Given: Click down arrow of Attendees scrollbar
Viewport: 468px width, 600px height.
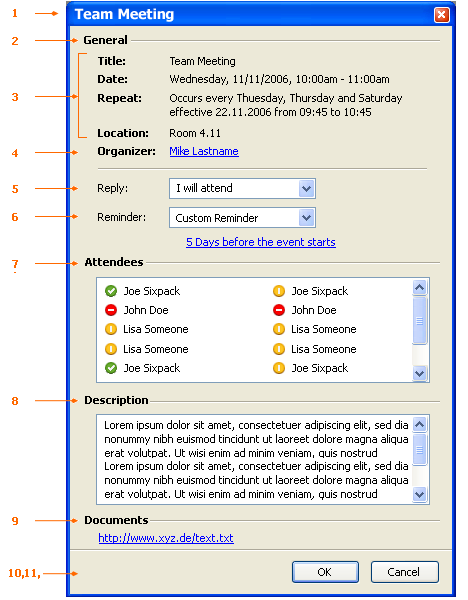Looking at the screenshot, I should (x=420, y=373).
